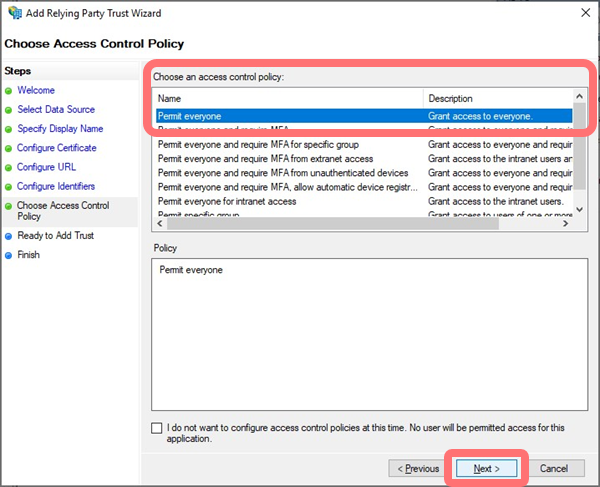600x487 pixels.
Task: Click the blue Ready to Add Trust bullet
Action: [x=9, y=236]
